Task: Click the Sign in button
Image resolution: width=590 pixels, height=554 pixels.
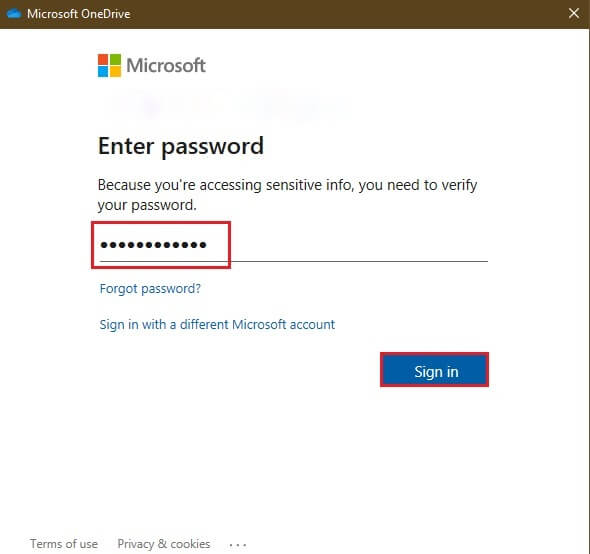Action: coord(435,370)
